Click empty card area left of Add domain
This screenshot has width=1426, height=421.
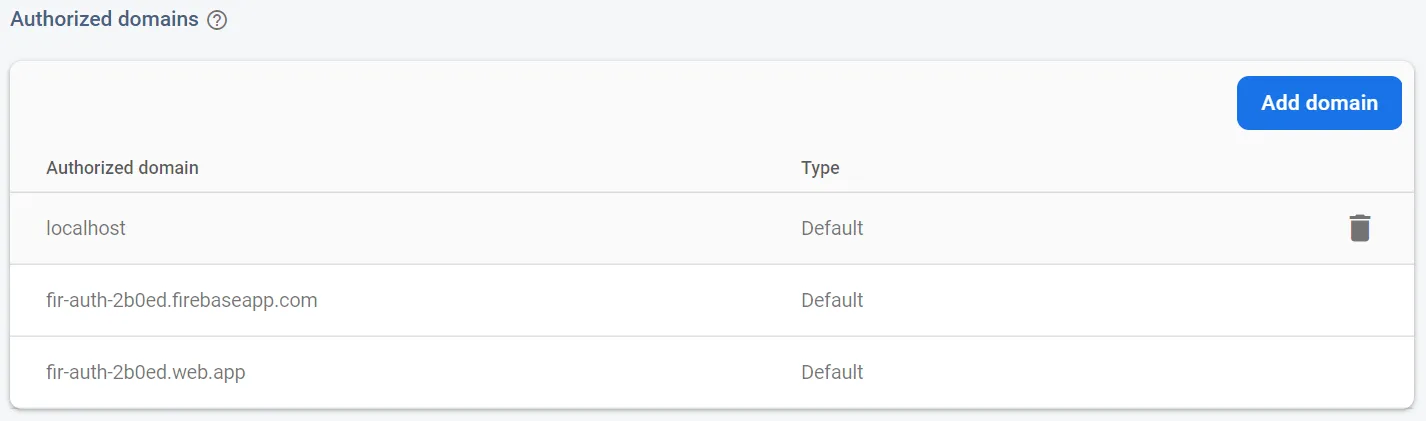pyautogui.click(x=600, y=103)
